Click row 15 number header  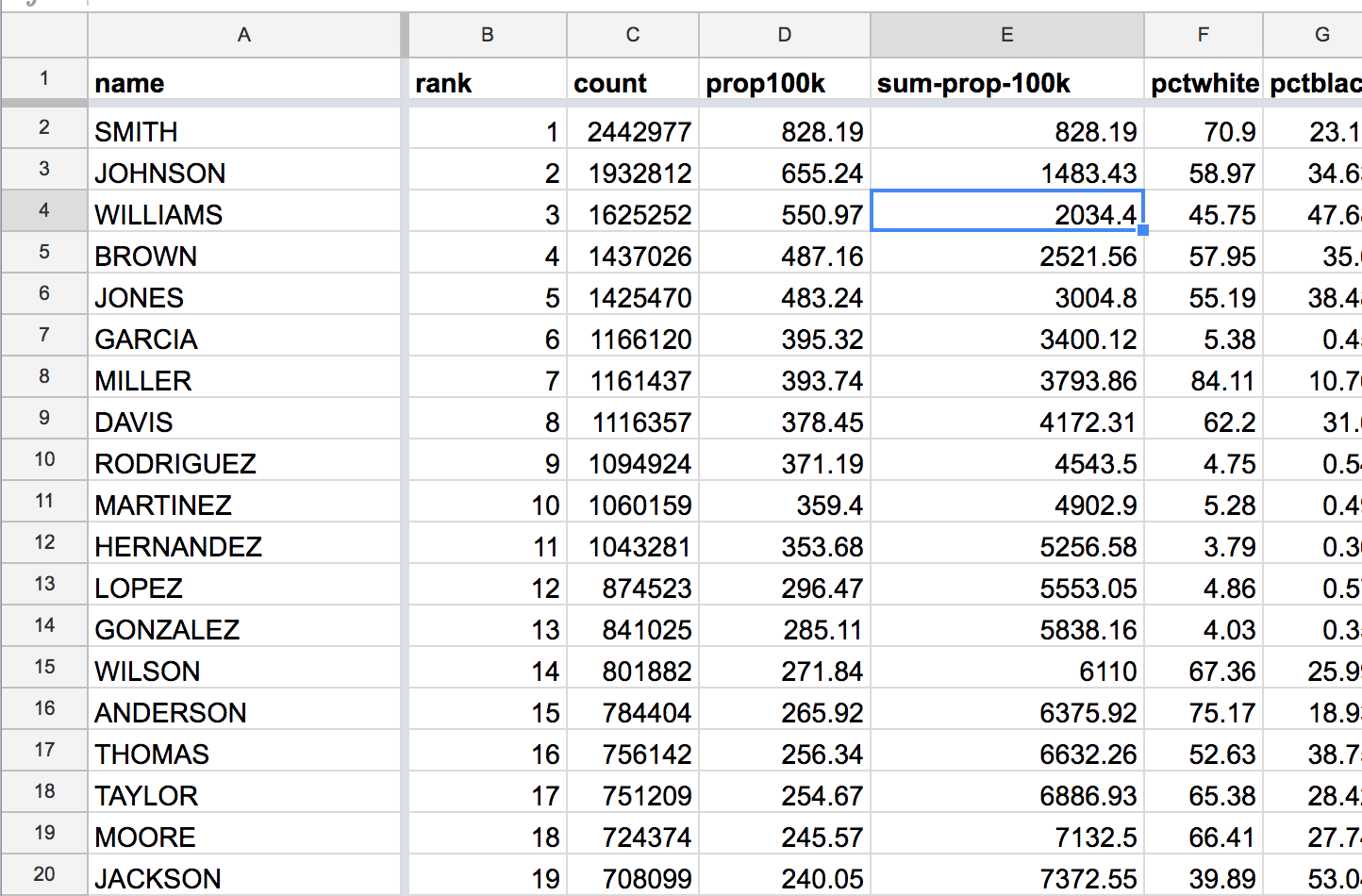coord(44,667)
